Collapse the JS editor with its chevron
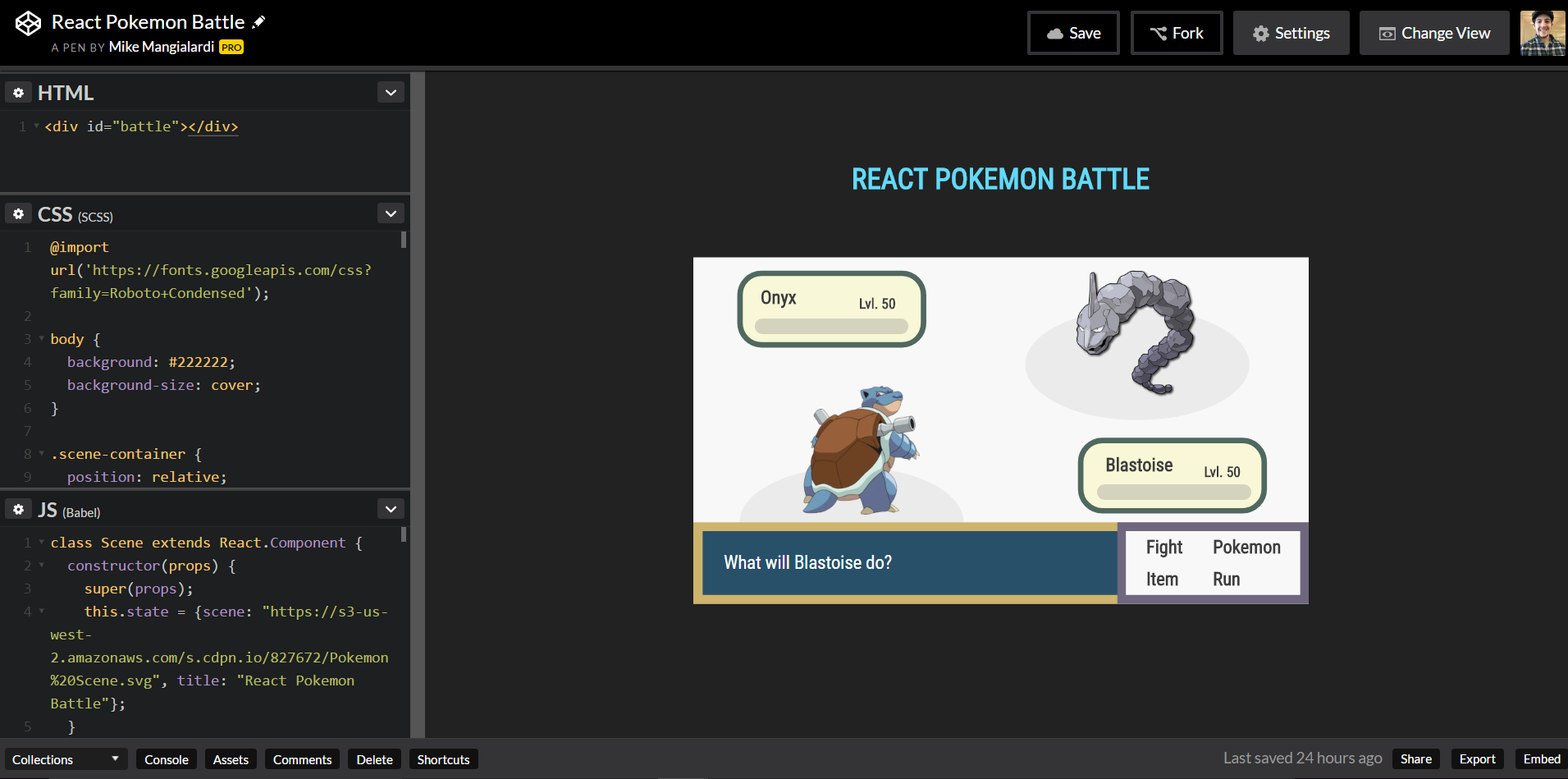 tap(391, 508)
